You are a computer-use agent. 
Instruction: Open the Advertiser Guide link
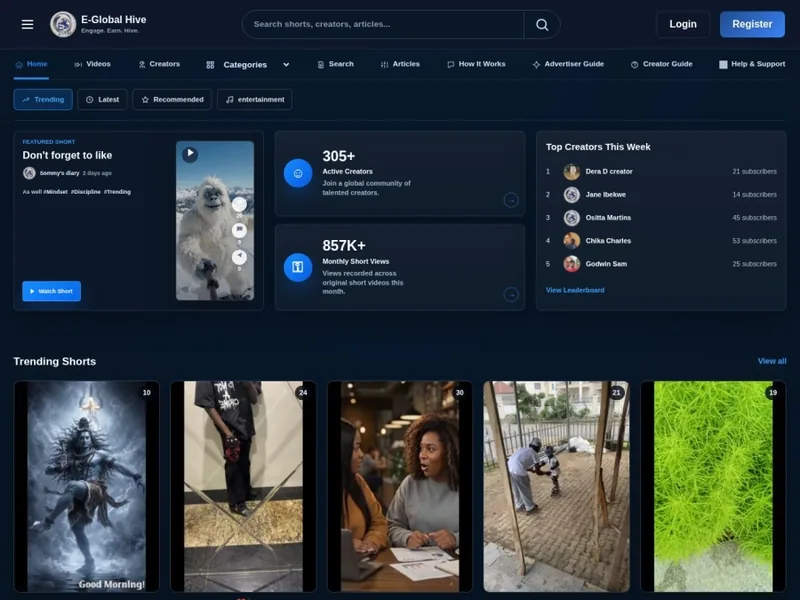[568, 64]
